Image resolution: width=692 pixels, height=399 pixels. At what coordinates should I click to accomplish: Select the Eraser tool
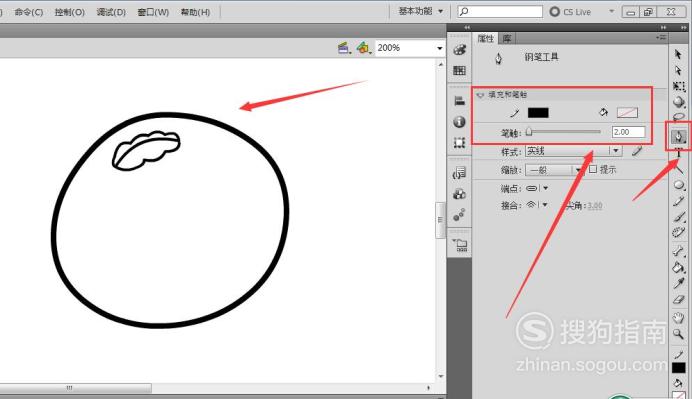click(x=678, y=300)
